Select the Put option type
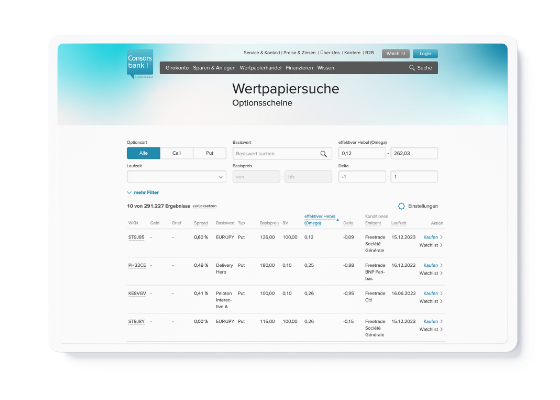 (210, 153)
